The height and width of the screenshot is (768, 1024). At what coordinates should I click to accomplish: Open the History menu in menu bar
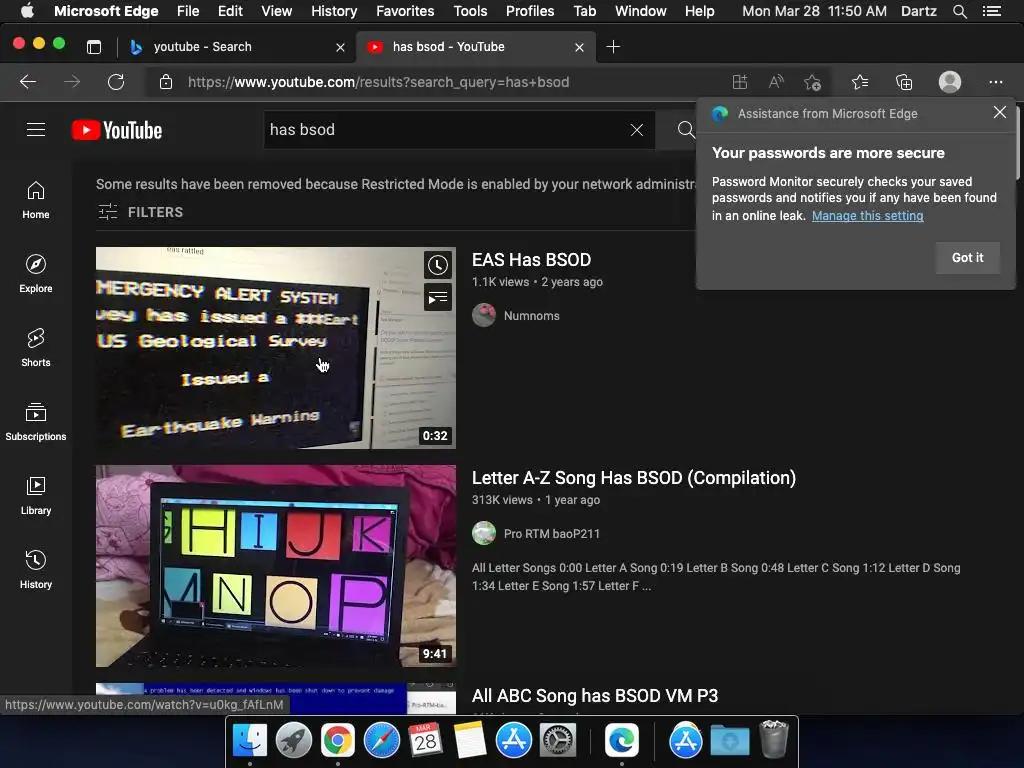tap(334, 11)
